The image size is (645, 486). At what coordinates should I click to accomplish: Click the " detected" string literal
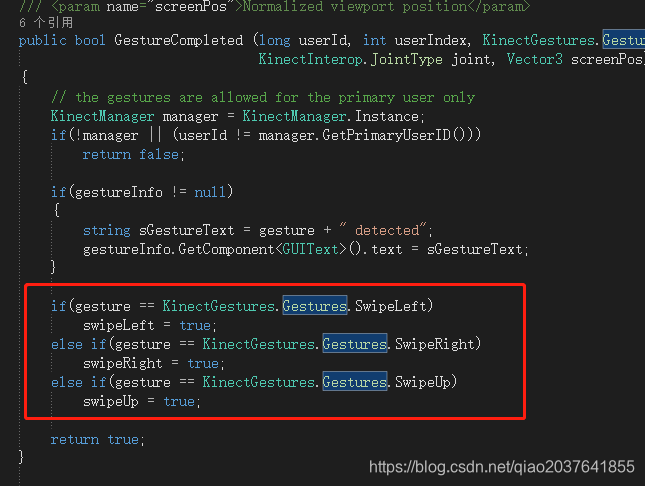pos(383,230)
